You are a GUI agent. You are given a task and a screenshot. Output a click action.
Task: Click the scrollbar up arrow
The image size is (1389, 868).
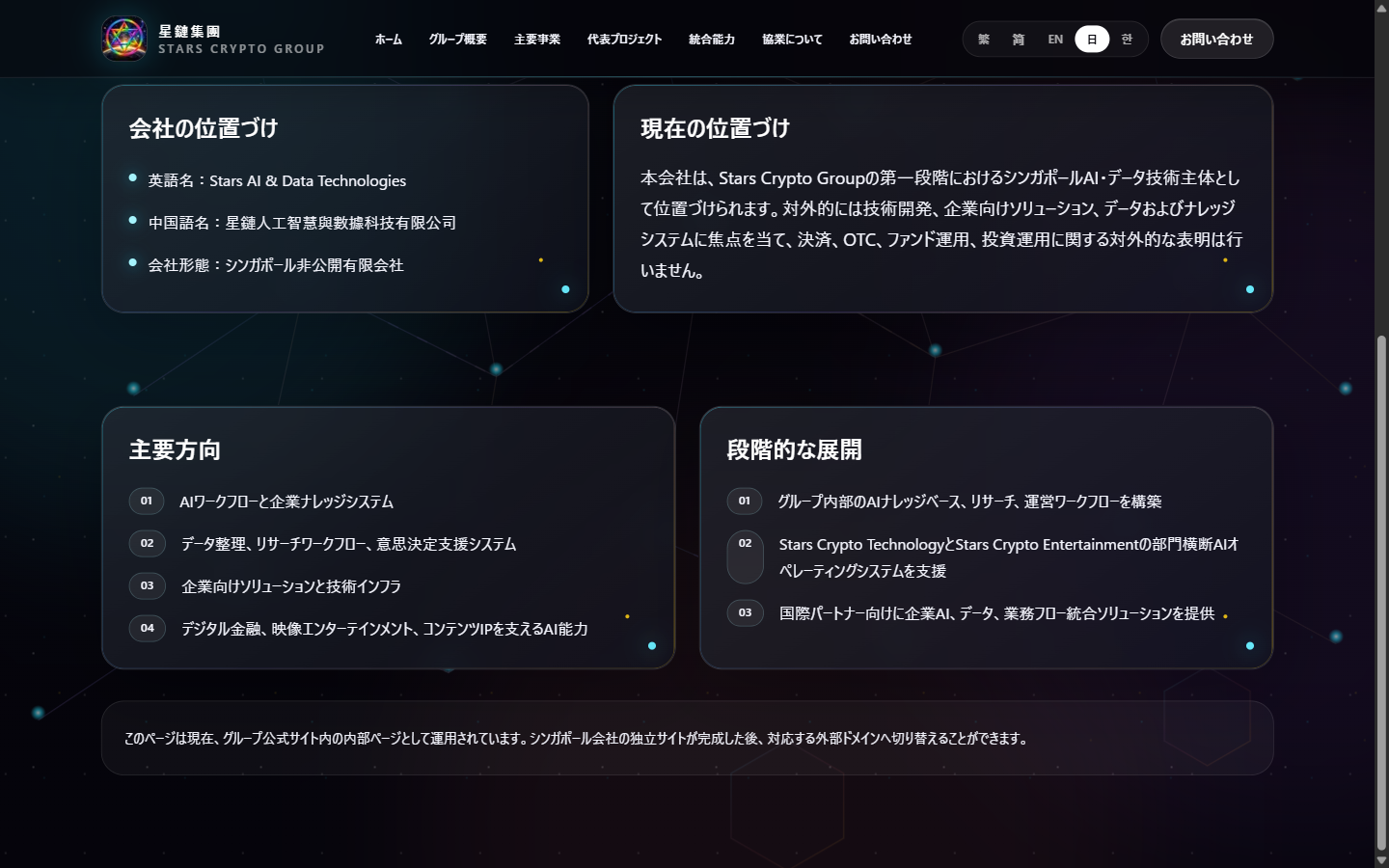[x=1381, y=8]
